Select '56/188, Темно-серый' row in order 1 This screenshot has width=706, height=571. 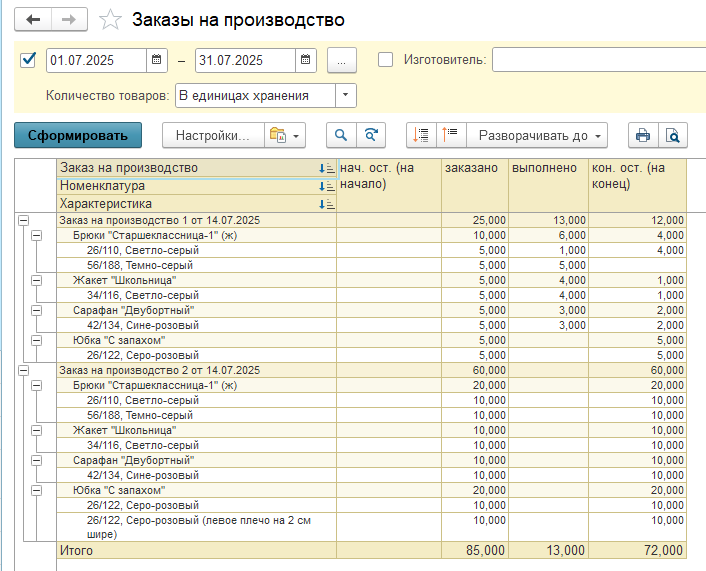196,265
